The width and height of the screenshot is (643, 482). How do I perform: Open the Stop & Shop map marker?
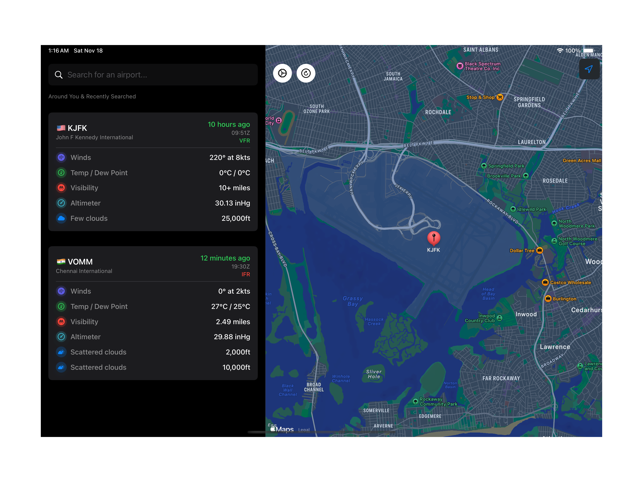click(x=500, y=97)
